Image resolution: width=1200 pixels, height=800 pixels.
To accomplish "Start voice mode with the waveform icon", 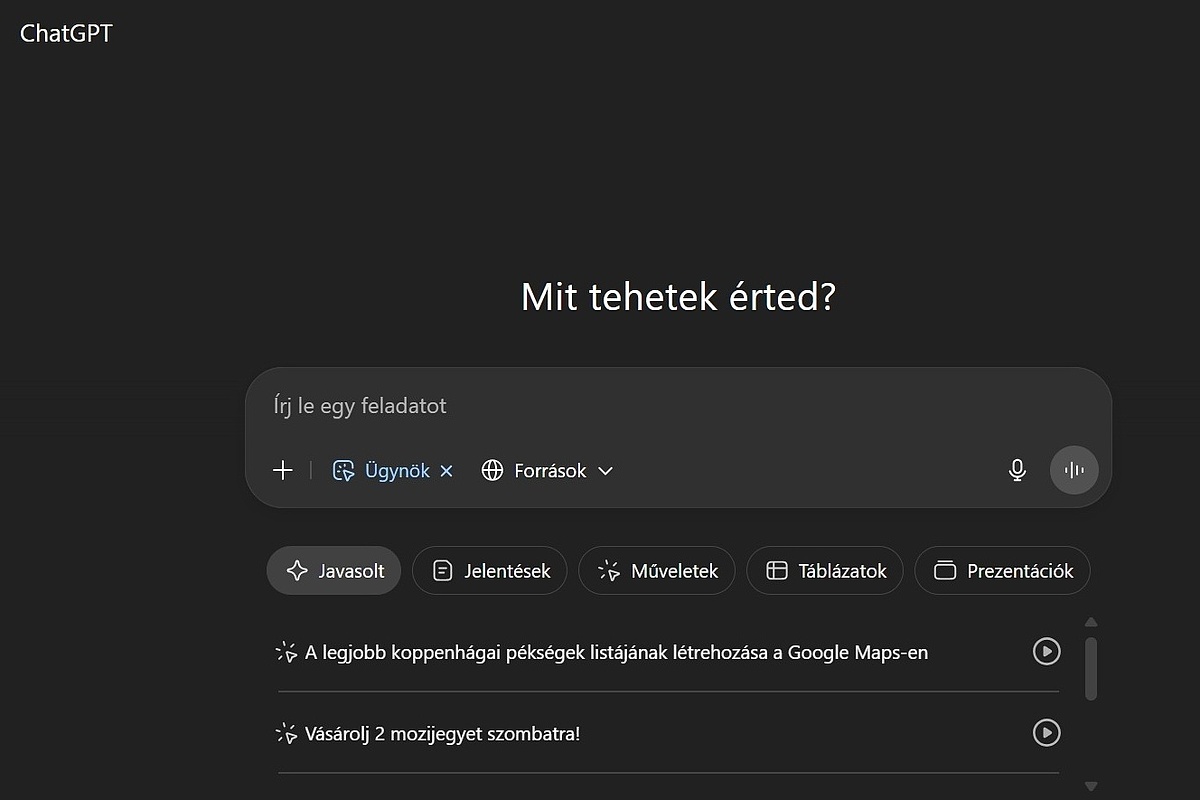I will coord(1074,470).
